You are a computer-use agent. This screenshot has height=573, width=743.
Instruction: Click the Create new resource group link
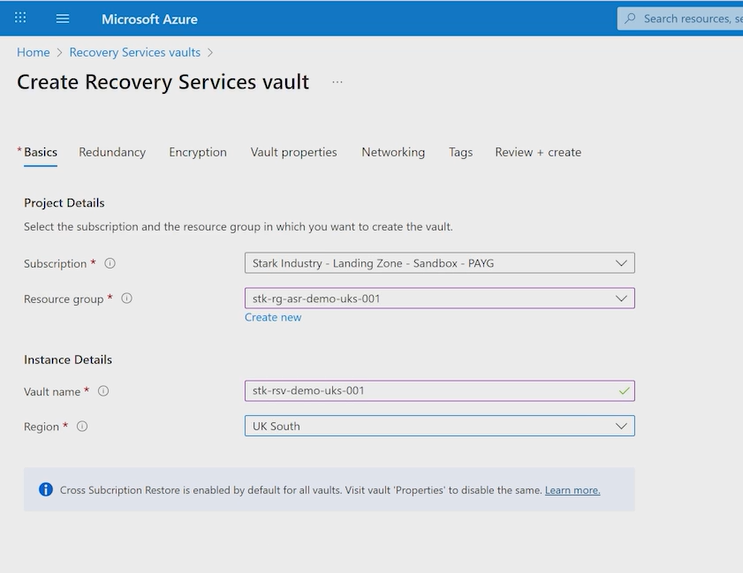(x=273, y=317)
